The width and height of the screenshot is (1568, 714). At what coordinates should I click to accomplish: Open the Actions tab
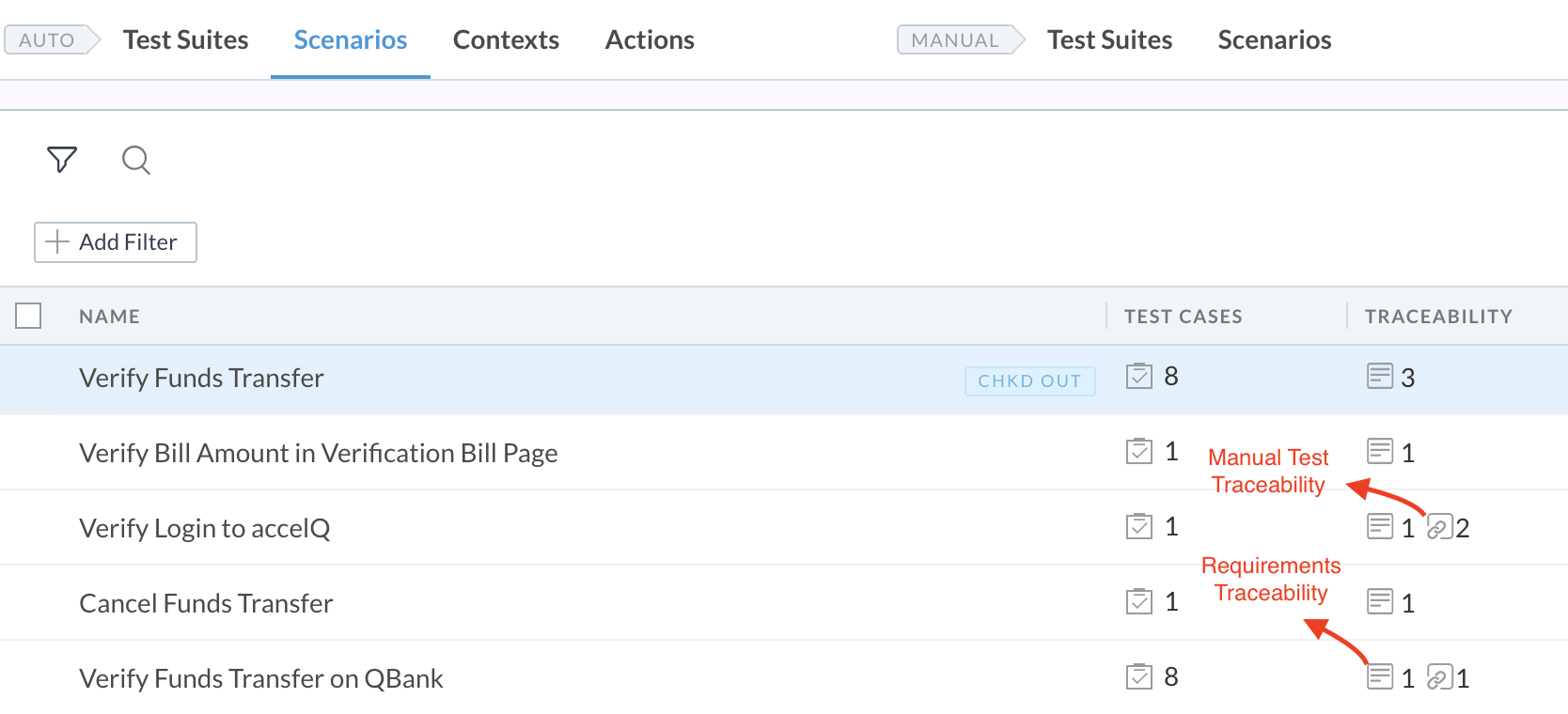[650, 39]
